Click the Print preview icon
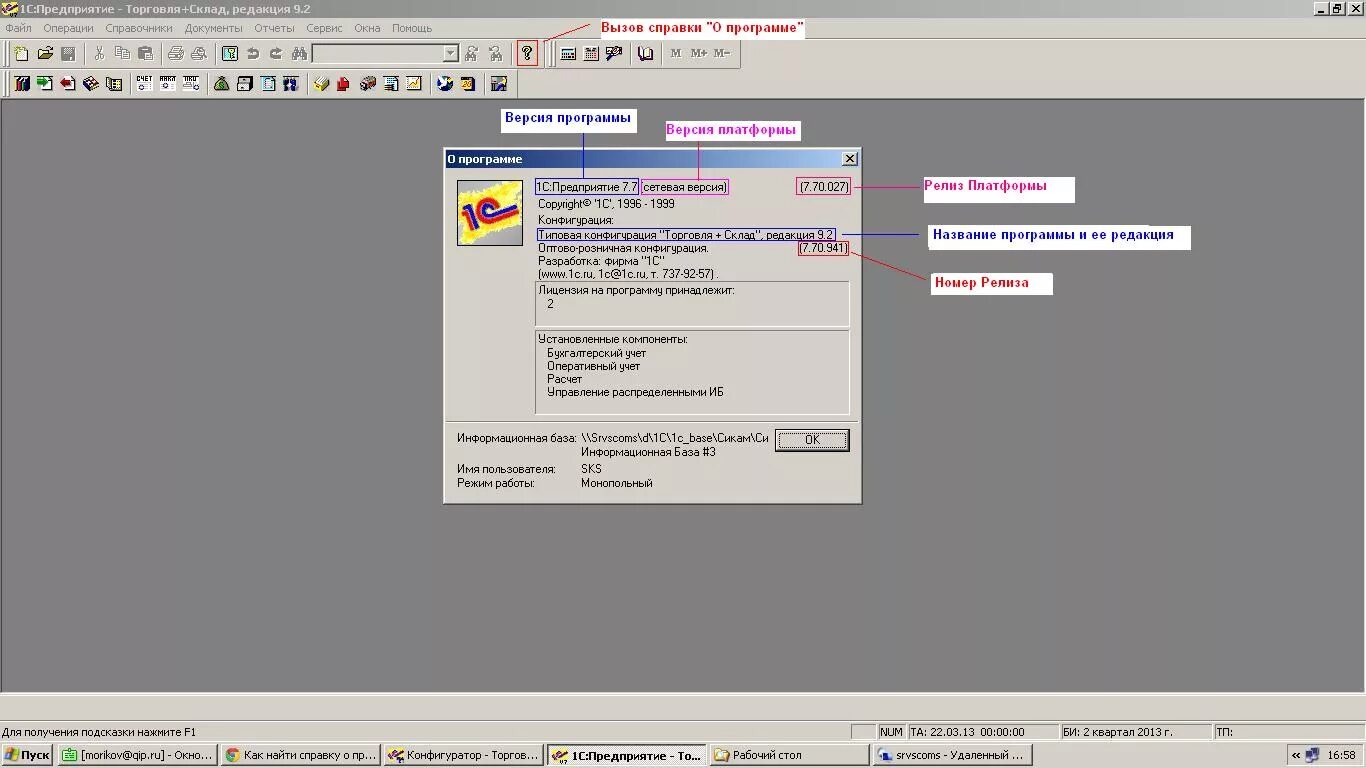1366x768 pixels. tap(199, 54)
